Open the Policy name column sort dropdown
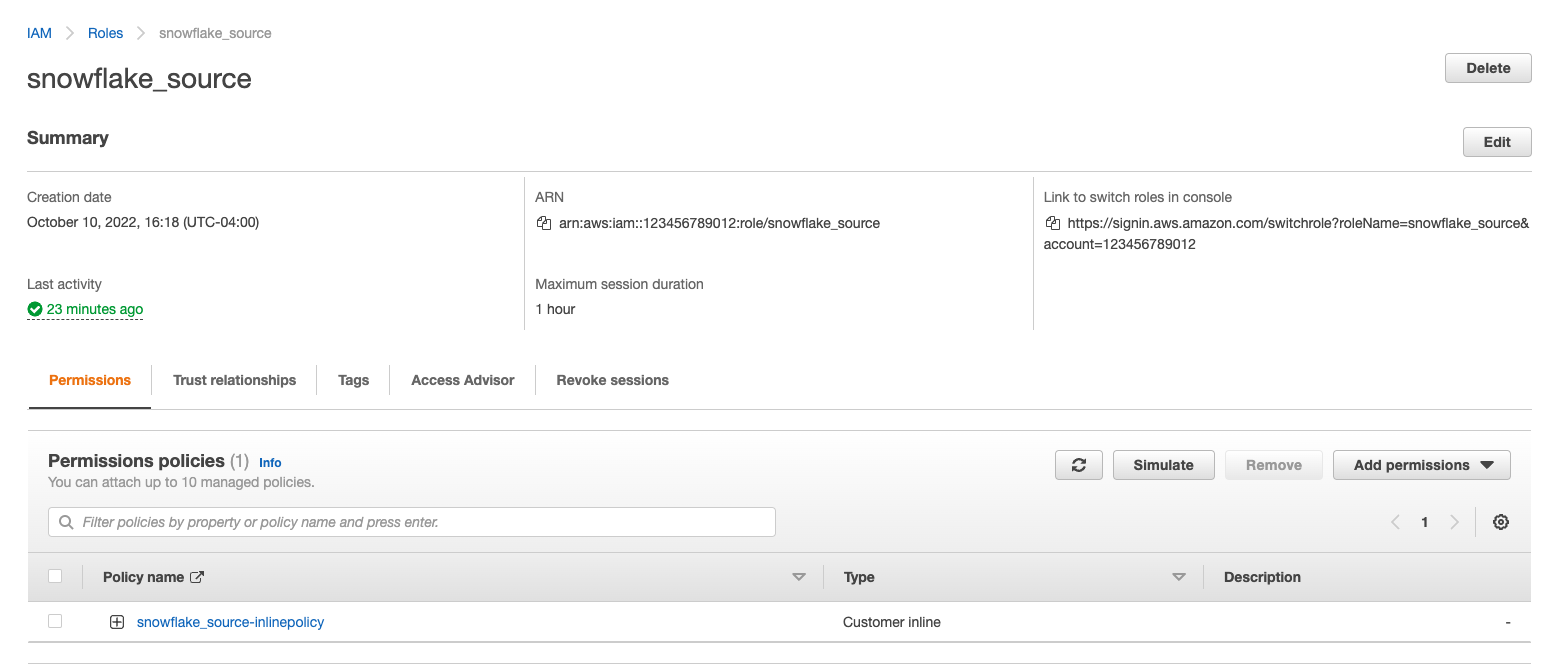 tap(799, 576)
